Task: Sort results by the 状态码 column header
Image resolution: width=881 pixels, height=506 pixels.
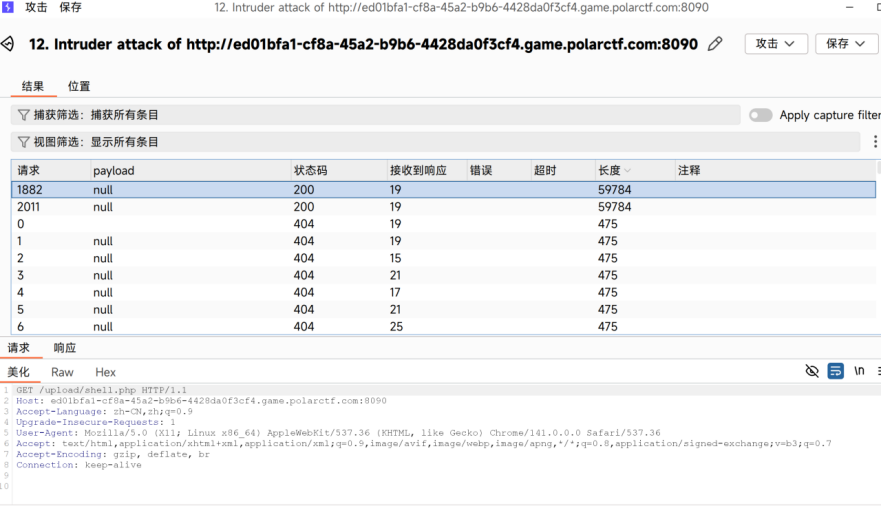Action: [x=310, y=170]
